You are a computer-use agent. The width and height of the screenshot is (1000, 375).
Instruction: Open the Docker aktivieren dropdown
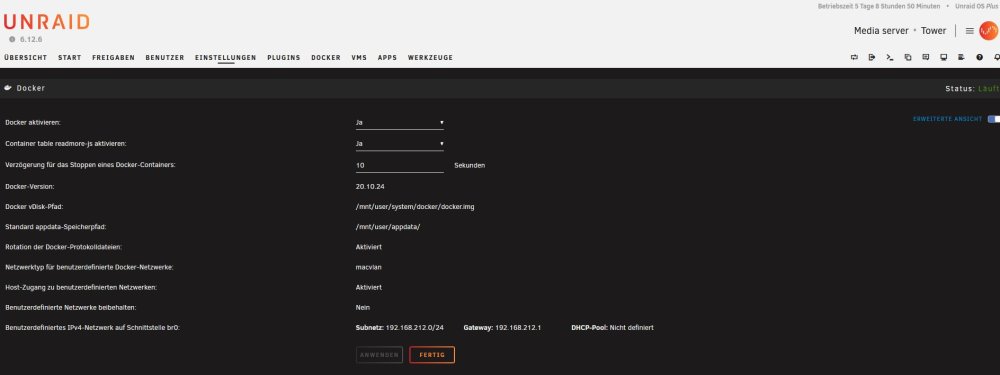pyautogui.click(x=400, y=122)
